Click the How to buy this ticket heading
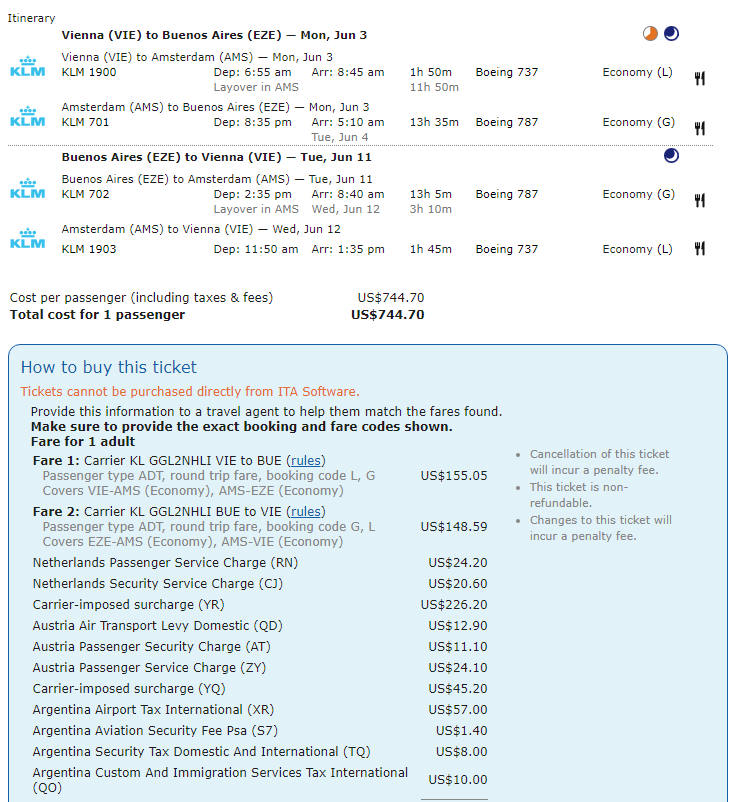The width and height of the screenshot is (738, 802). [x=108, y=367]
